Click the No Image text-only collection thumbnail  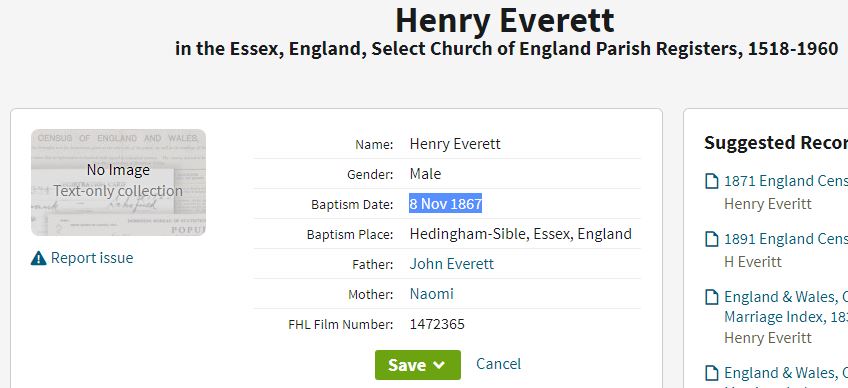[118, 182]
